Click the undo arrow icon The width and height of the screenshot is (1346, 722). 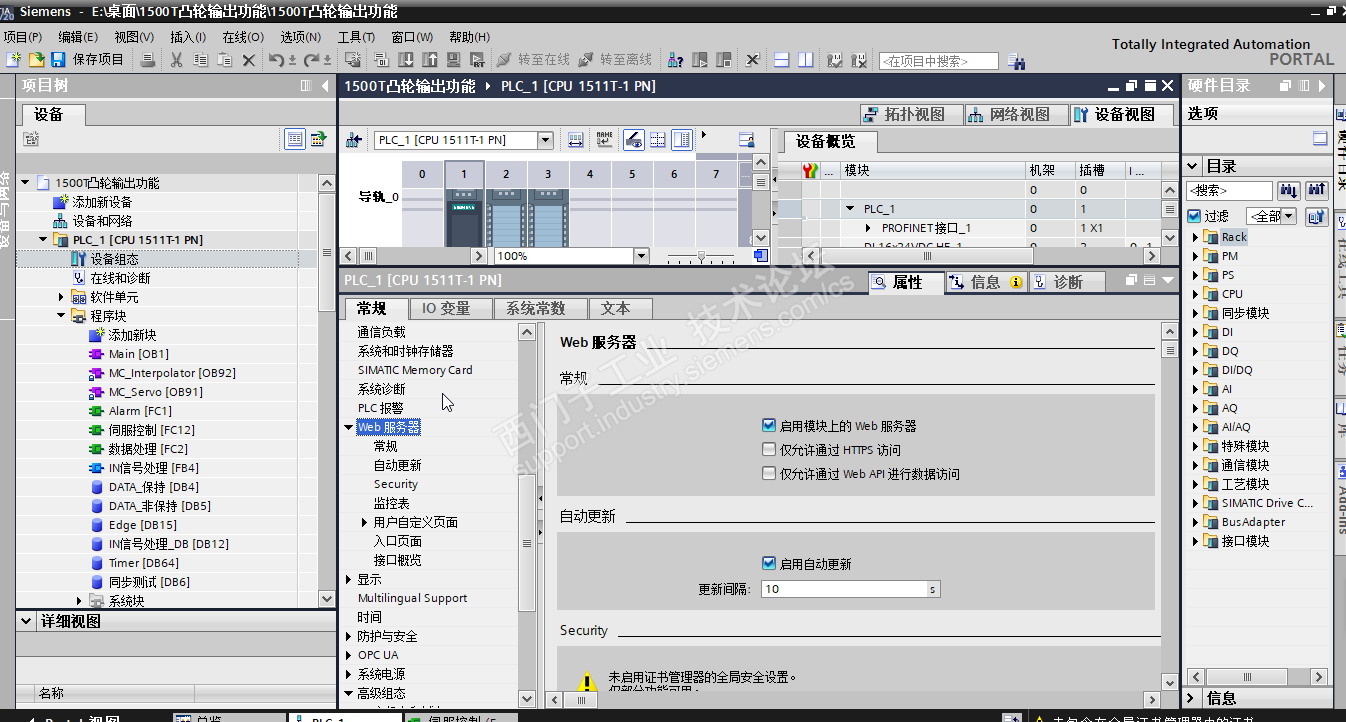pos(276,60)
